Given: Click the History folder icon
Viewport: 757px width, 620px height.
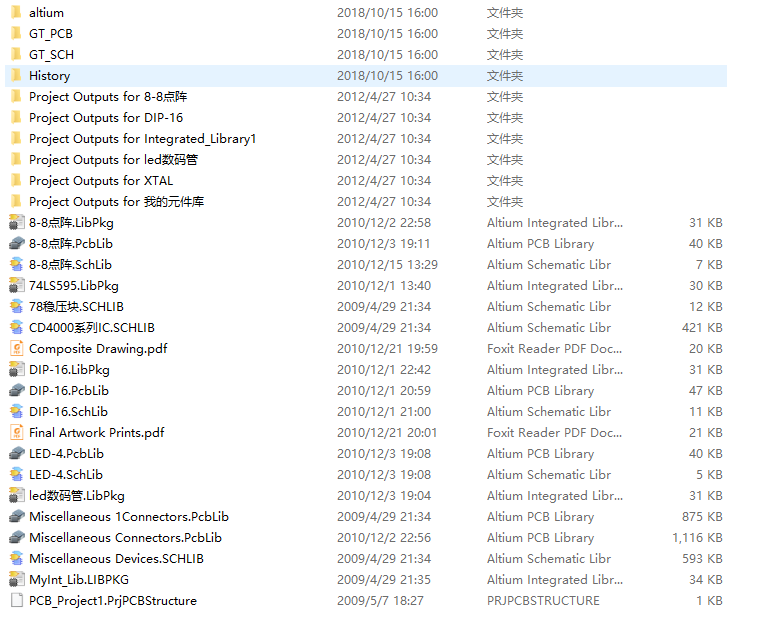Looking at the screenshot, I should click(16, 76).
